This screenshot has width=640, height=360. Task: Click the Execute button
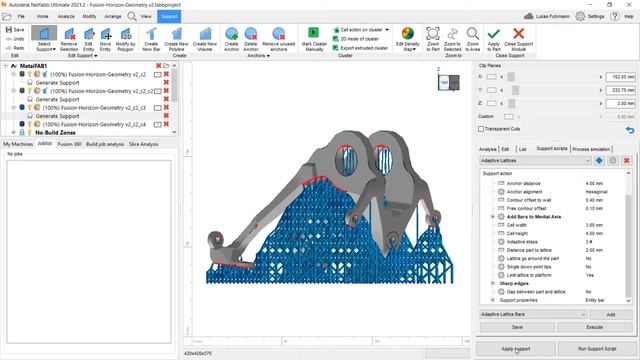595,327
